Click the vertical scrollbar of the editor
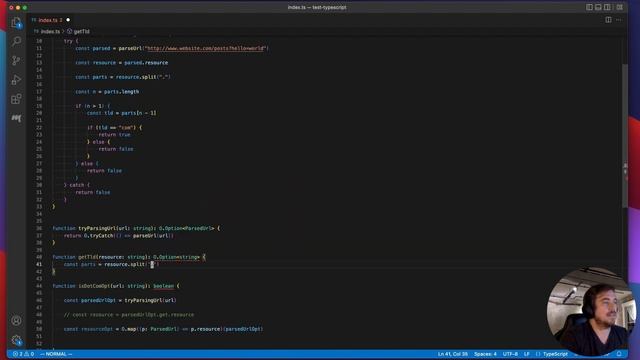 tap(625, 135)
